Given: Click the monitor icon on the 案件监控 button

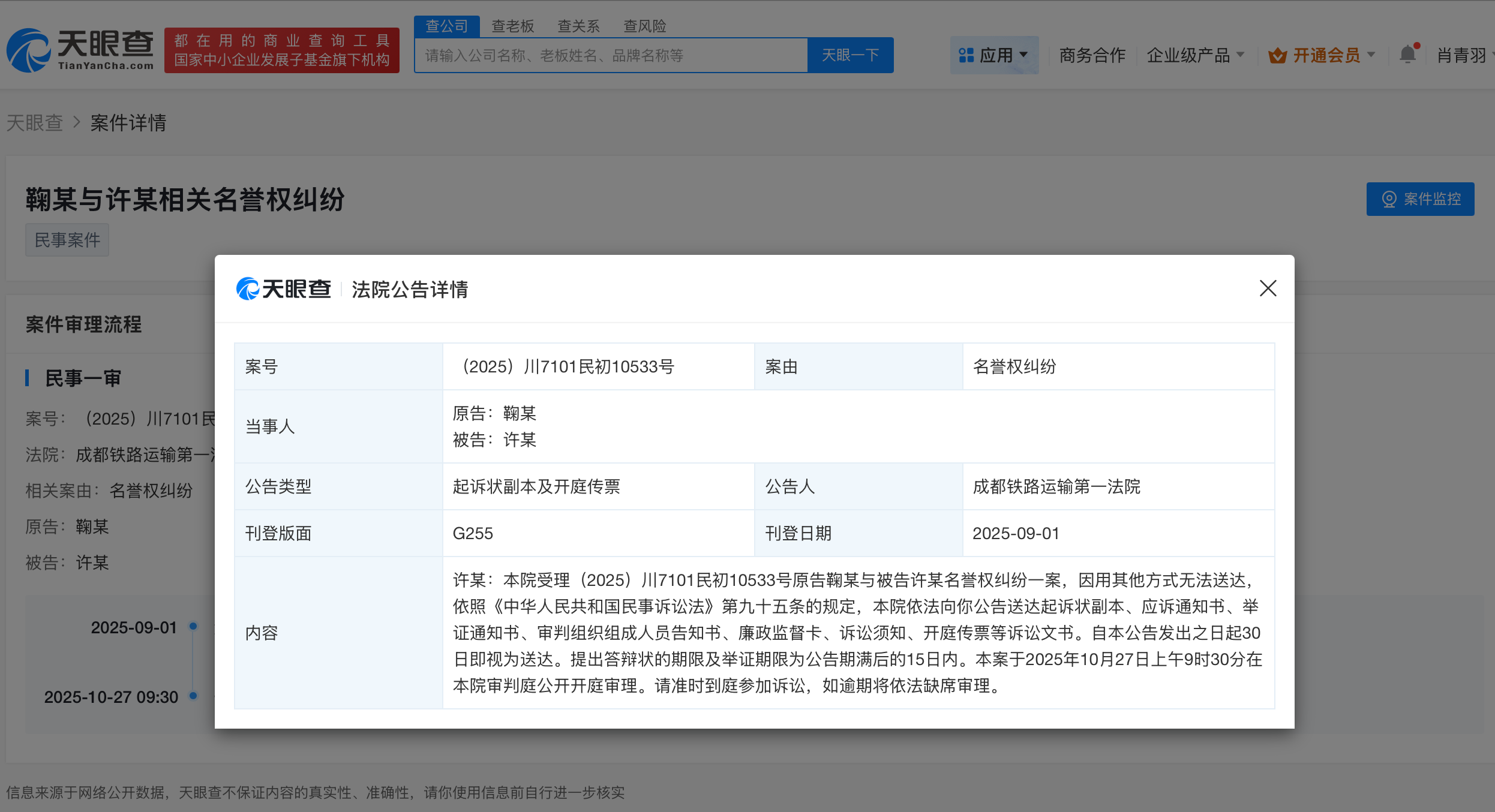Looking at the screenshot, I should pos(1389,199).
